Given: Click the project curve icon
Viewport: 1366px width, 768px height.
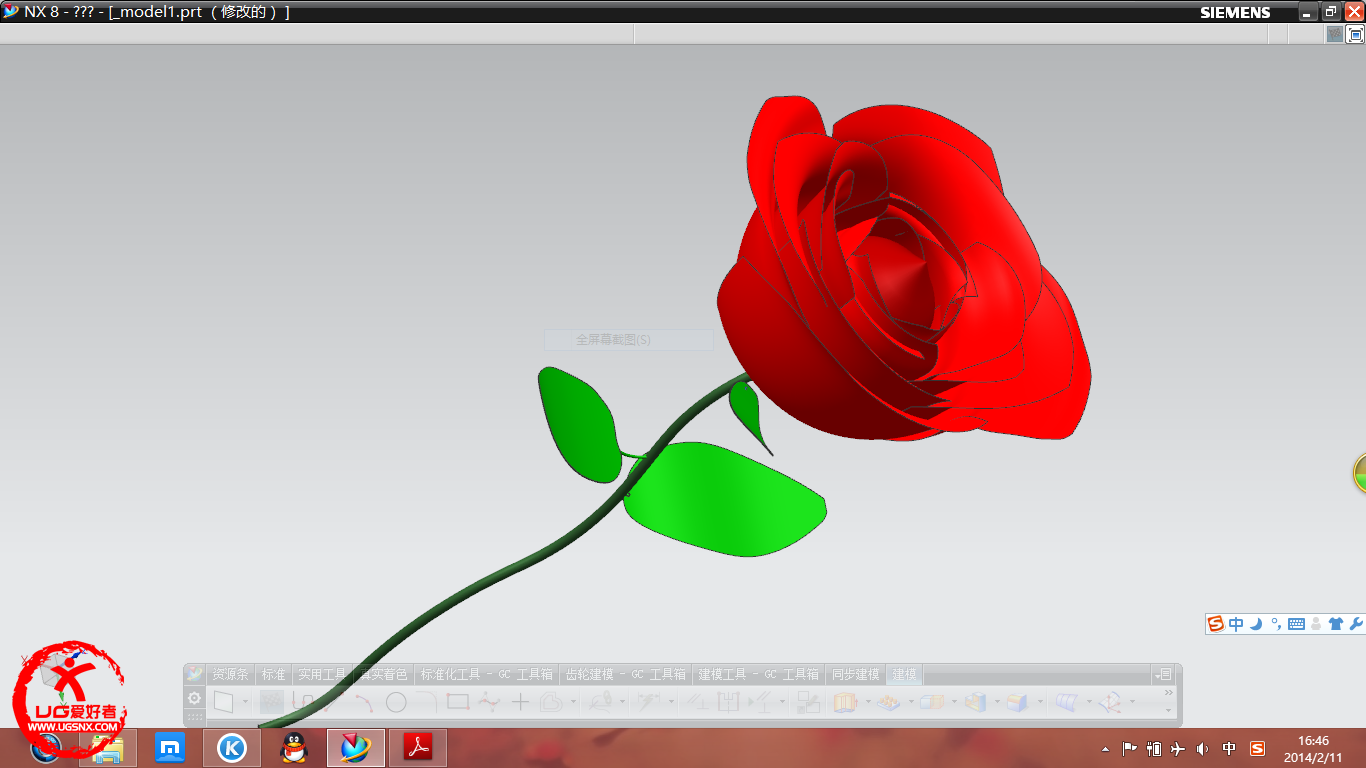Looking at the screenshot, I should tap(600, 702).
